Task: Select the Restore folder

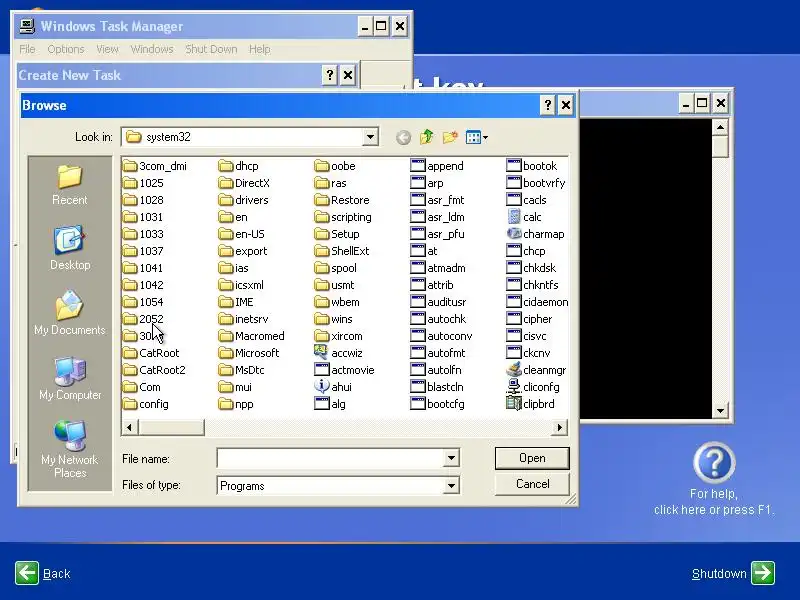Action: pyautogui.click(x=342, y=200)
